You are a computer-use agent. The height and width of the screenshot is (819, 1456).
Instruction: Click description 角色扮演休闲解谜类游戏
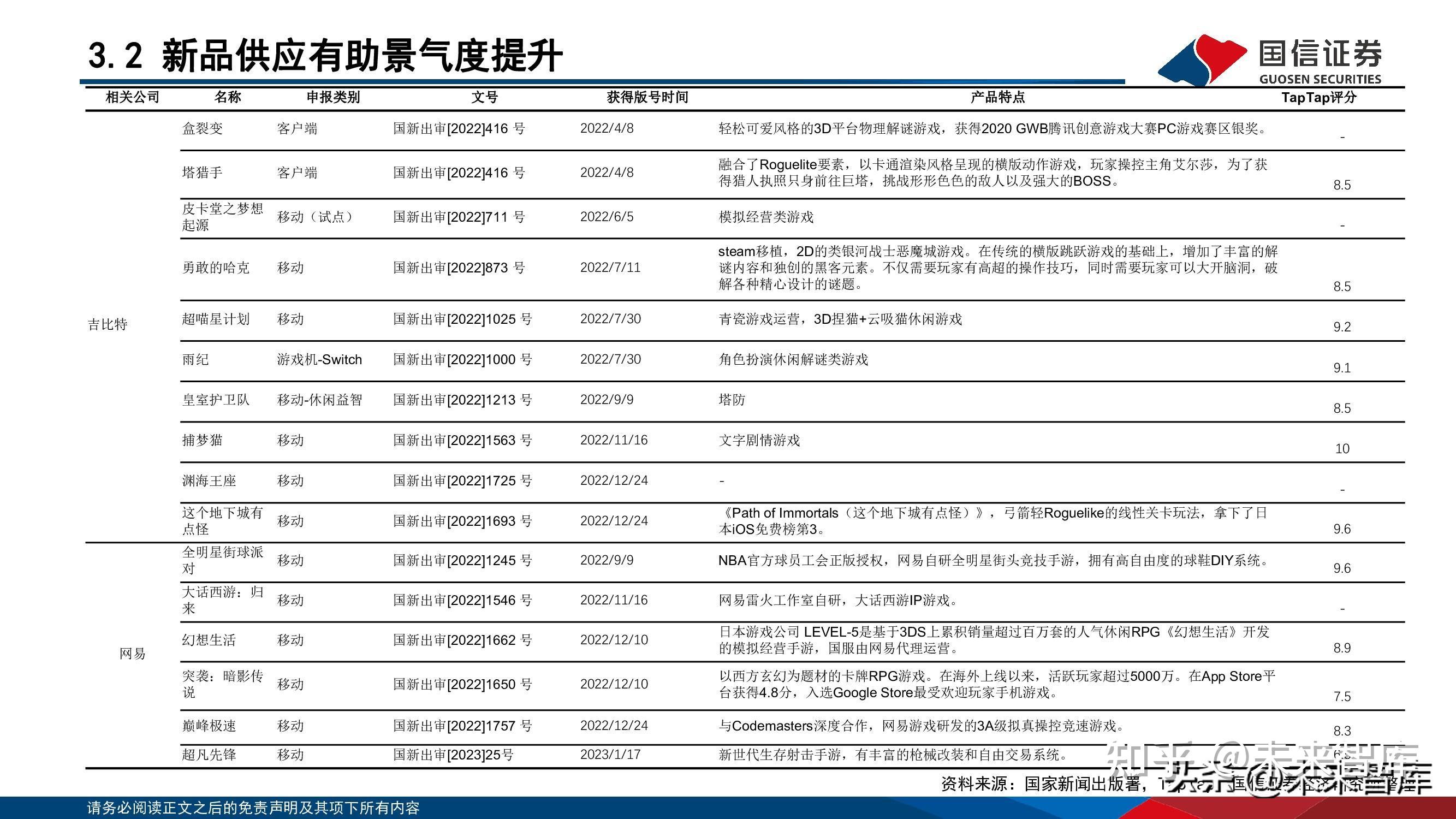click(793, 359)
